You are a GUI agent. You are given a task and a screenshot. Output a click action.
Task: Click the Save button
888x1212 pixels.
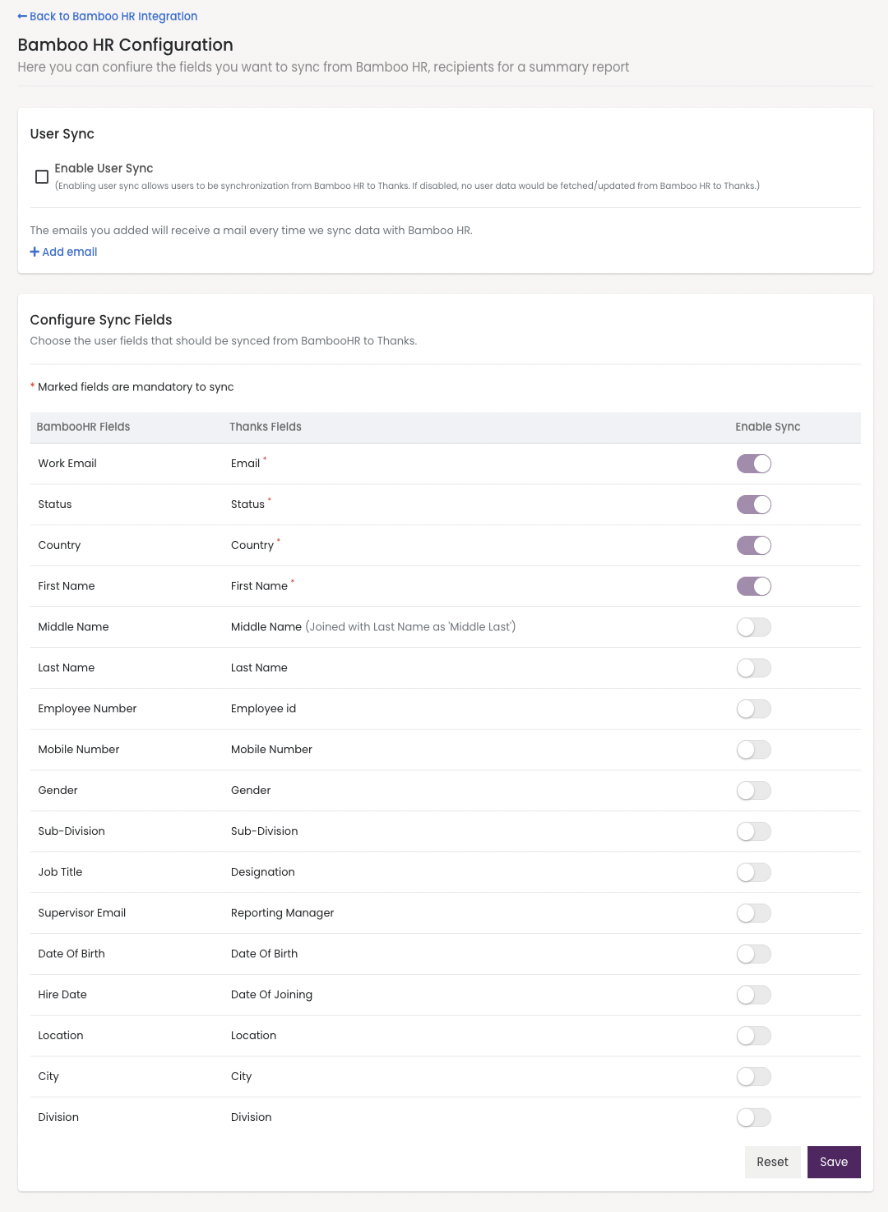click(x=834, y=1162)
